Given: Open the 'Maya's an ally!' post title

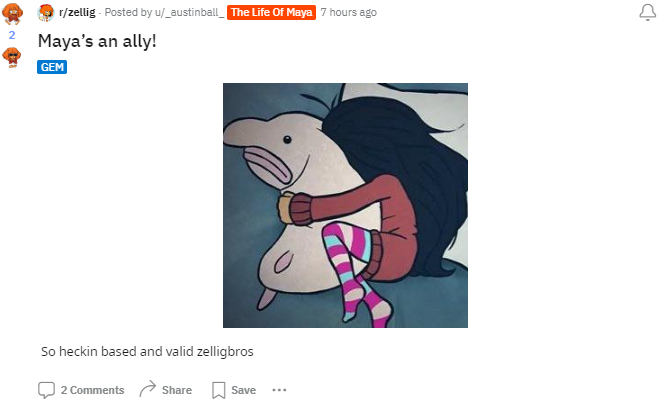Looking at the screenshot, I should point(97,41).
